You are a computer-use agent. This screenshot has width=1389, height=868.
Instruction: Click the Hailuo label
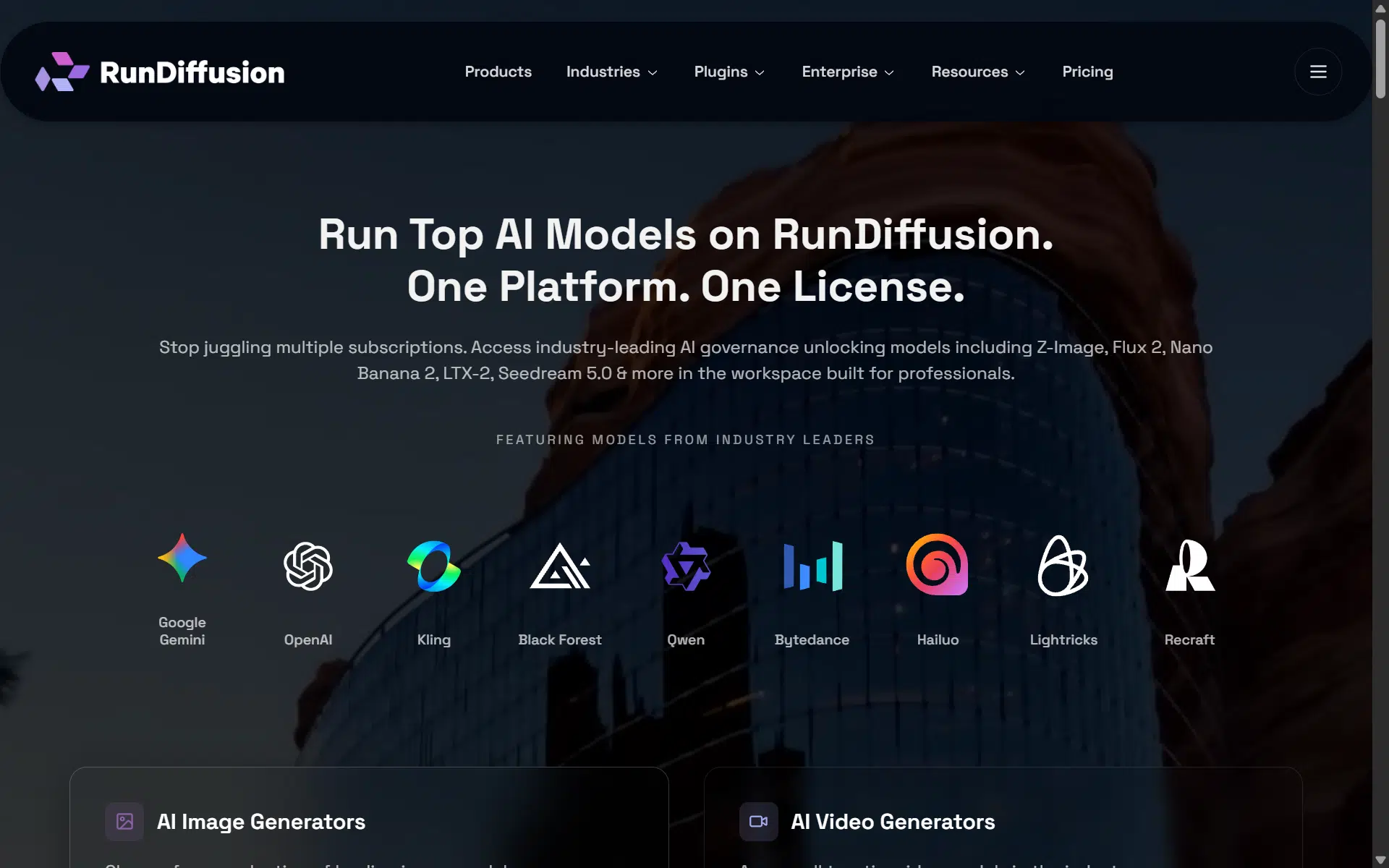[x=938, y=639]
